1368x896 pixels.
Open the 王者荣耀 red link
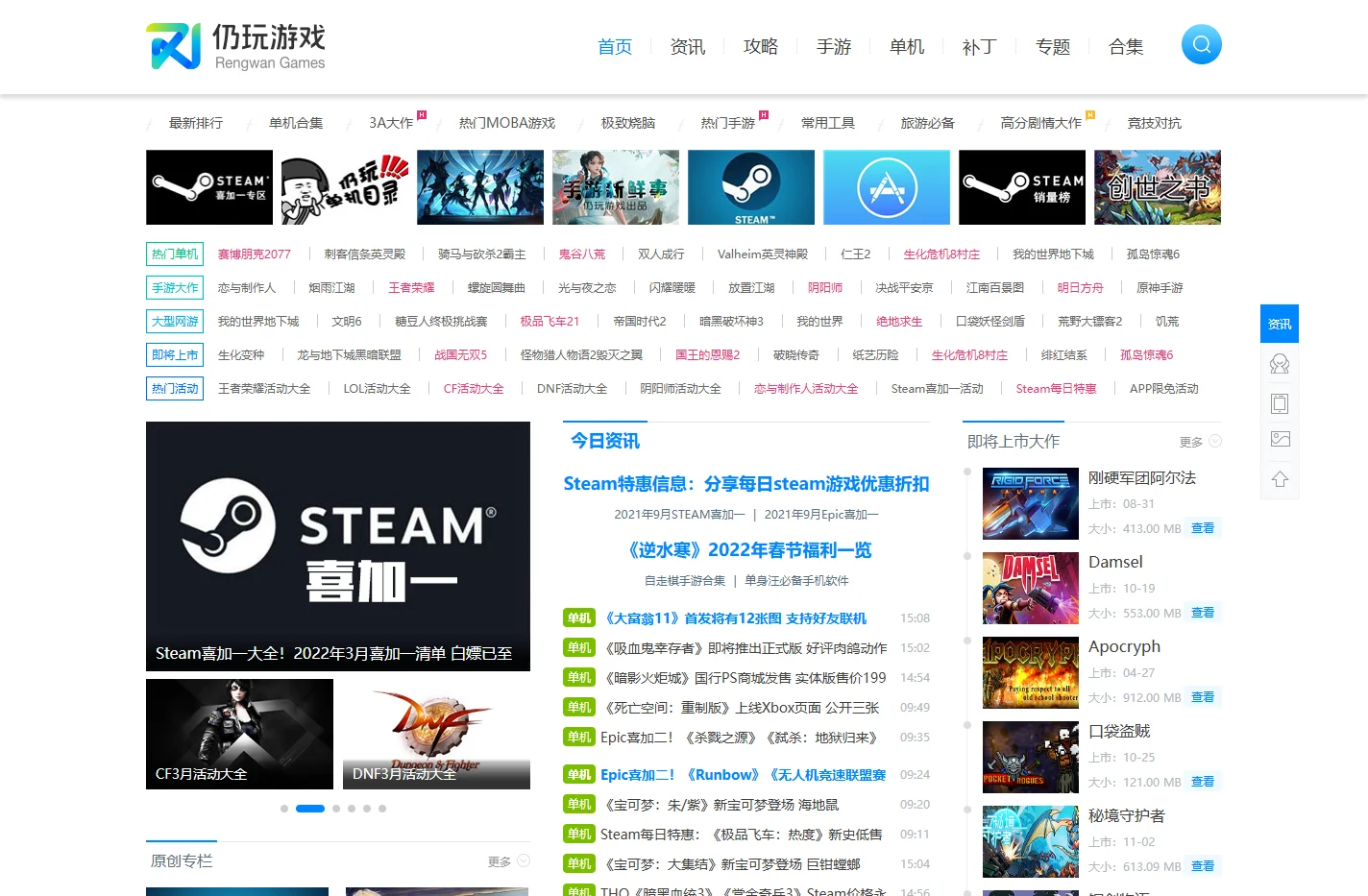pos(411,288)
